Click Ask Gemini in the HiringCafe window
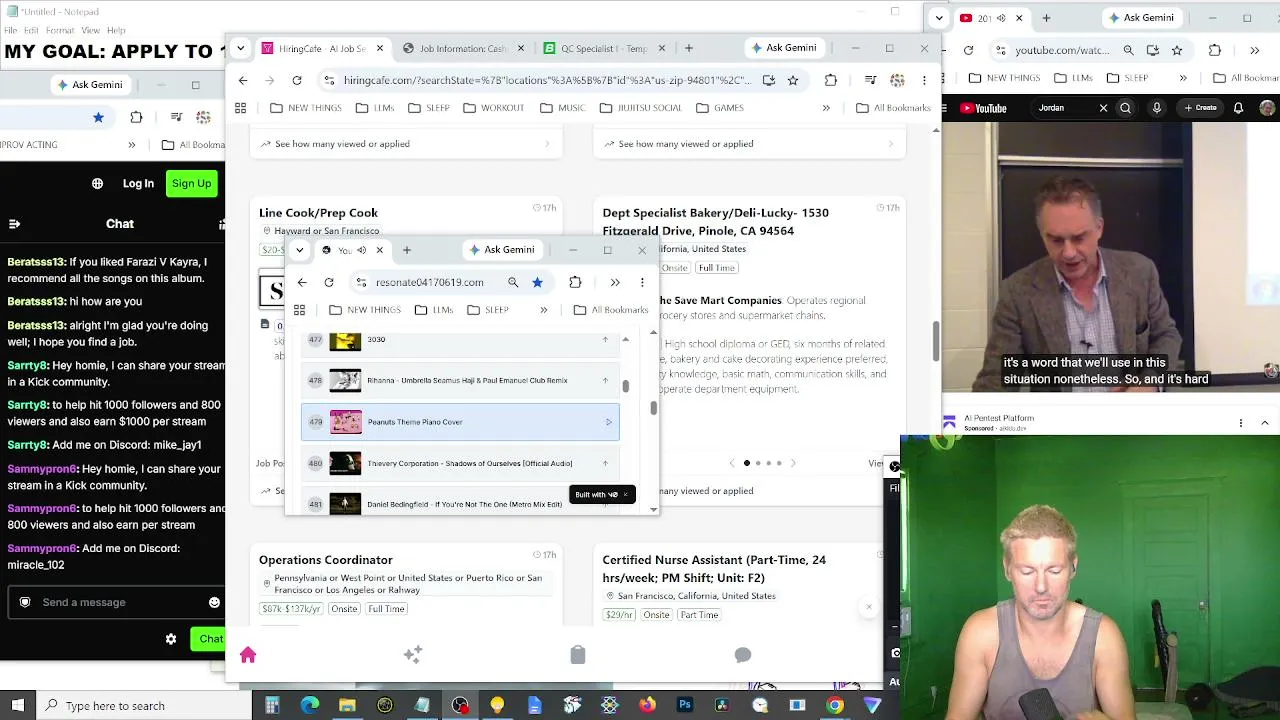1280x720 pixels. (x=783, y=48)
